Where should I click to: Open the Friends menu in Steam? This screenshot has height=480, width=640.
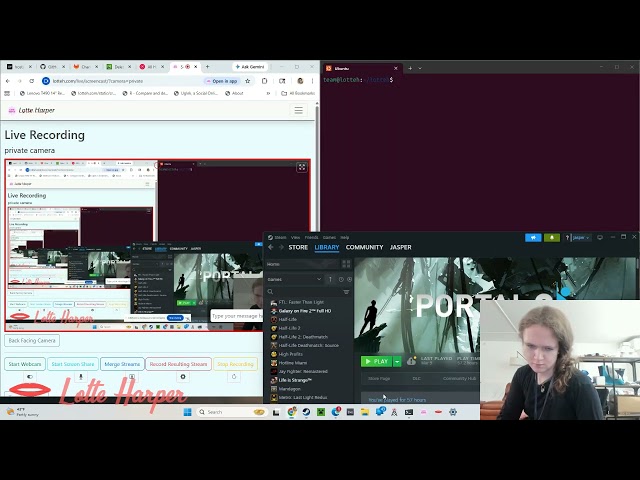pyautogui.click(x=311, y=237)
